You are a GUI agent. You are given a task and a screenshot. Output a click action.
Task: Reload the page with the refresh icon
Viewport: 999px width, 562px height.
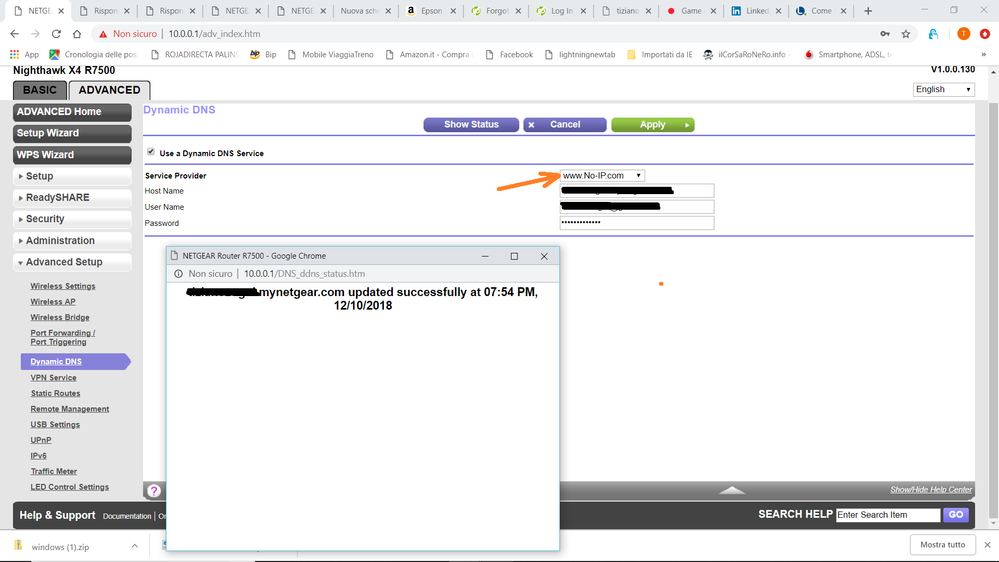pos(56,34)
